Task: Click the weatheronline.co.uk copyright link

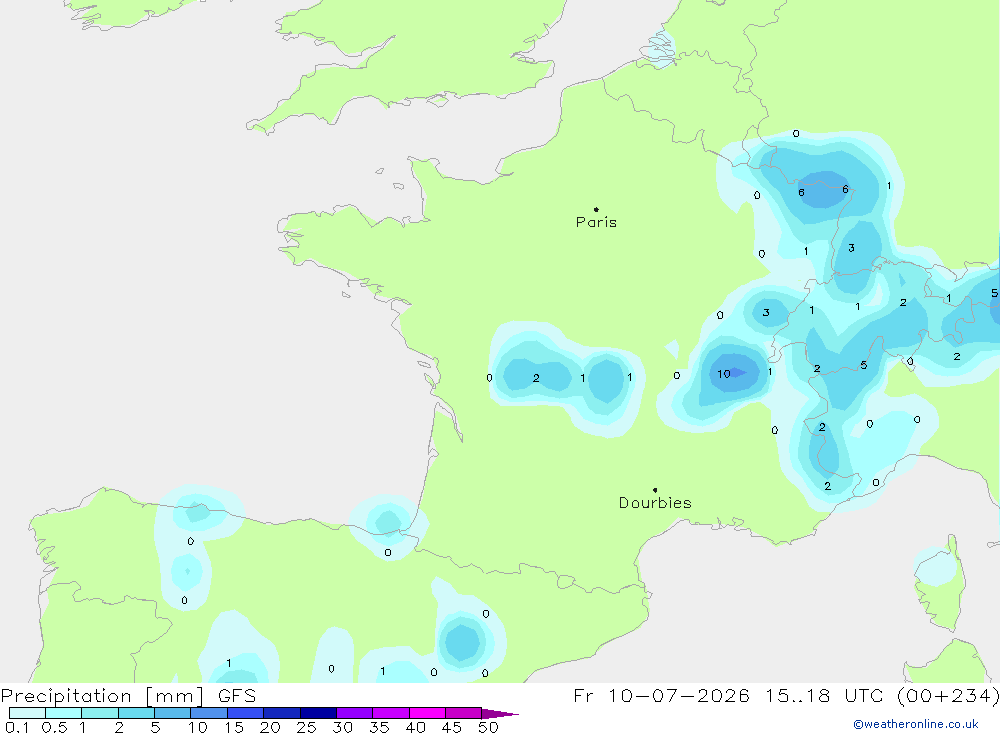Action: 916,724
